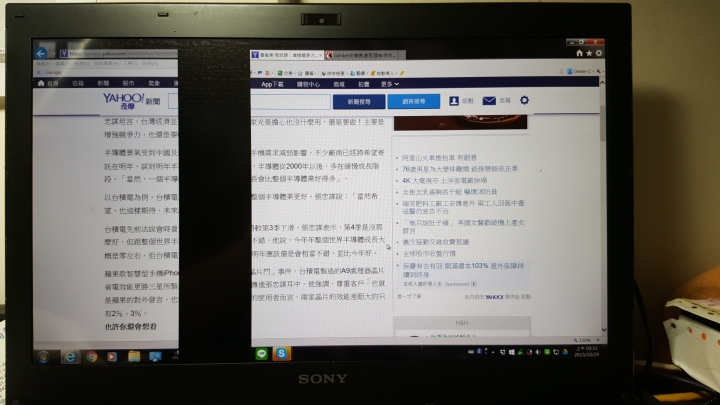Open the 氣象 item in Yahoo navigation bar
The width and height of the screenshot is (720, 405).
pyautogui.click(x=154, y=83)
